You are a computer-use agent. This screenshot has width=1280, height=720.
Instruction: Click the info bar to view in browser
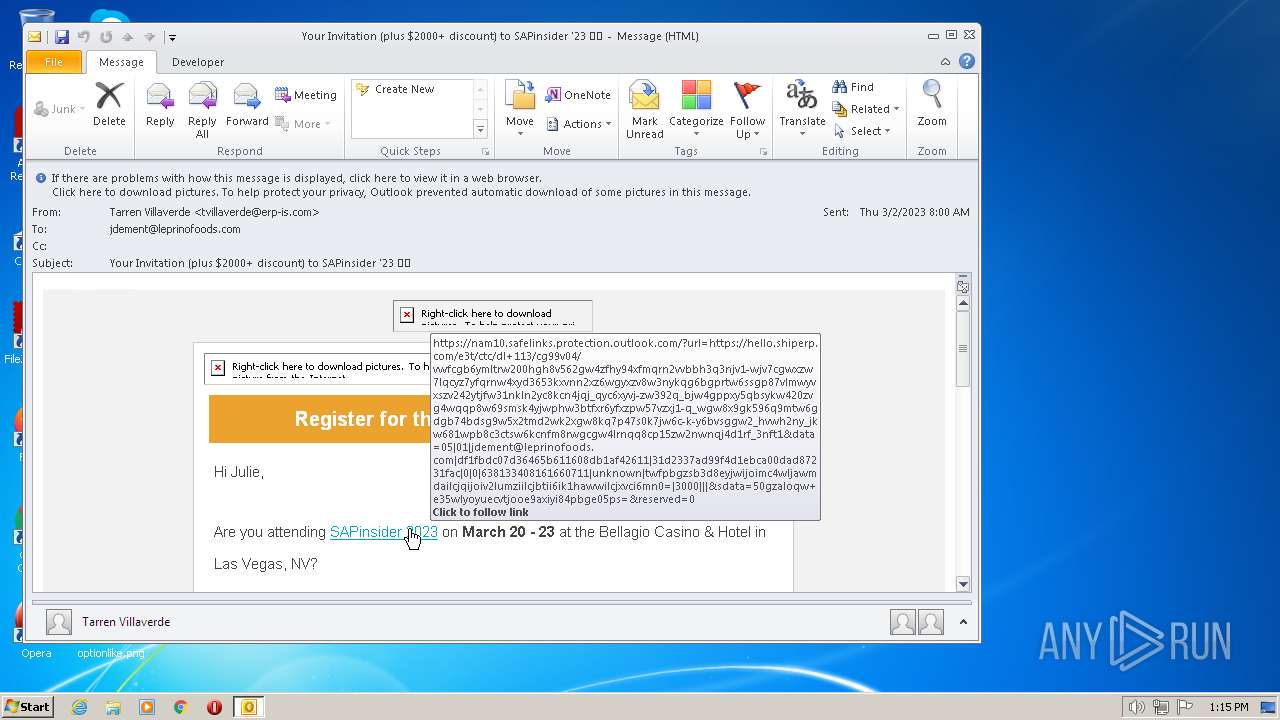coord(296,178)
